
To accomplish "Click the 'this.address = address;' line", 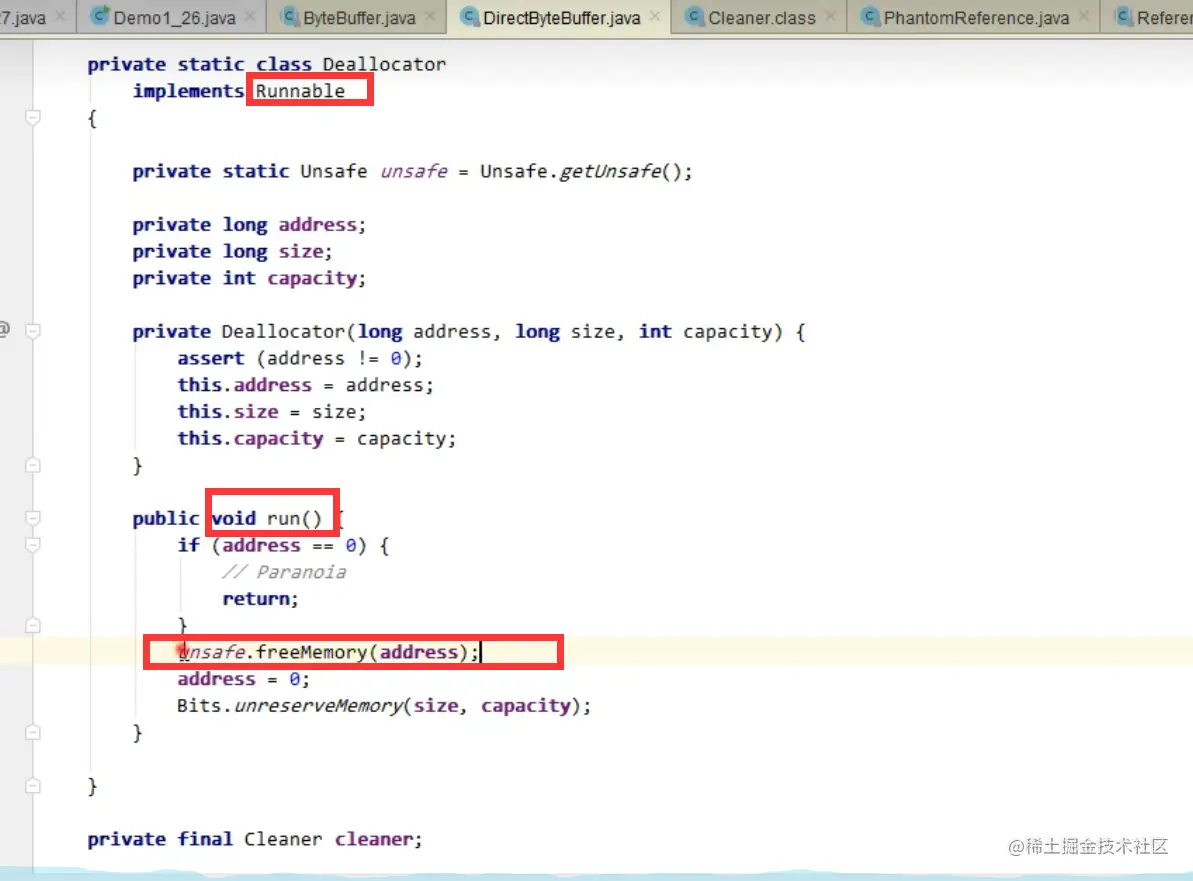I will coord(305,385).
